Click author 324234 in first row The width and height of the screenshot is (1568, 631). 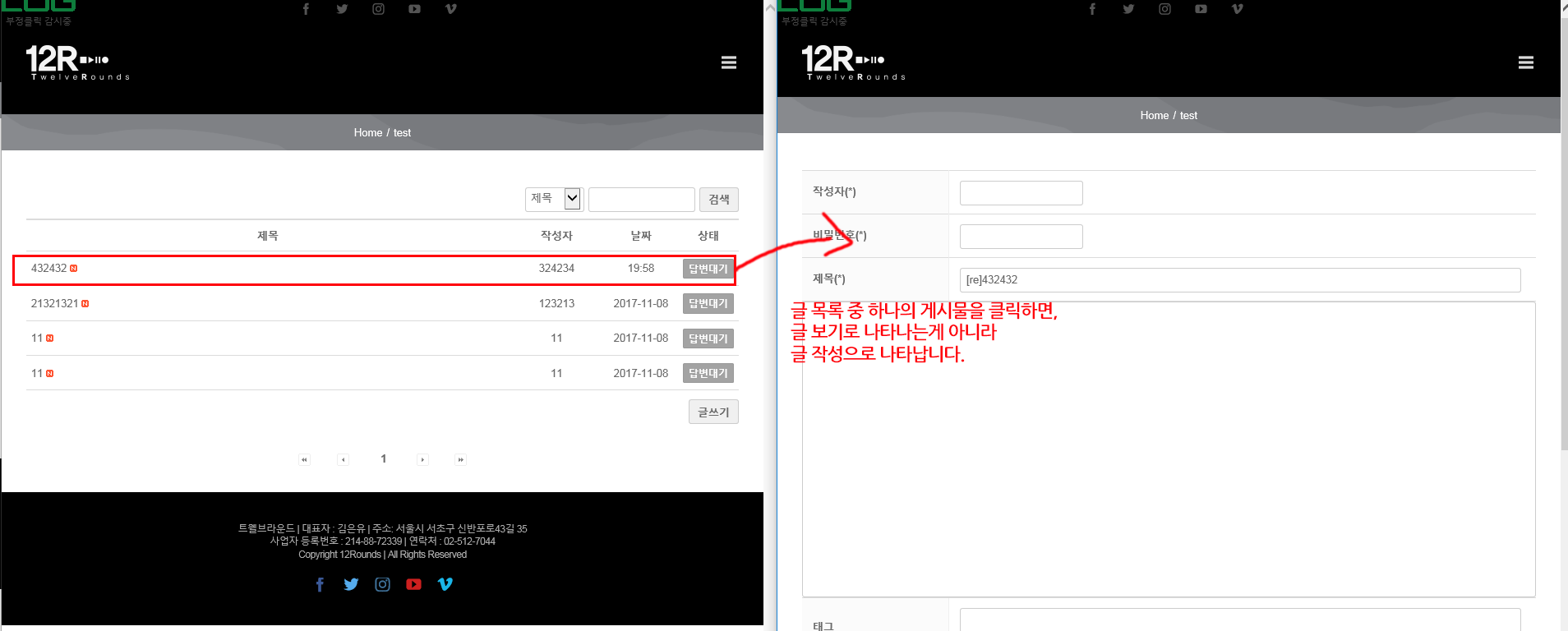[556, 269]
